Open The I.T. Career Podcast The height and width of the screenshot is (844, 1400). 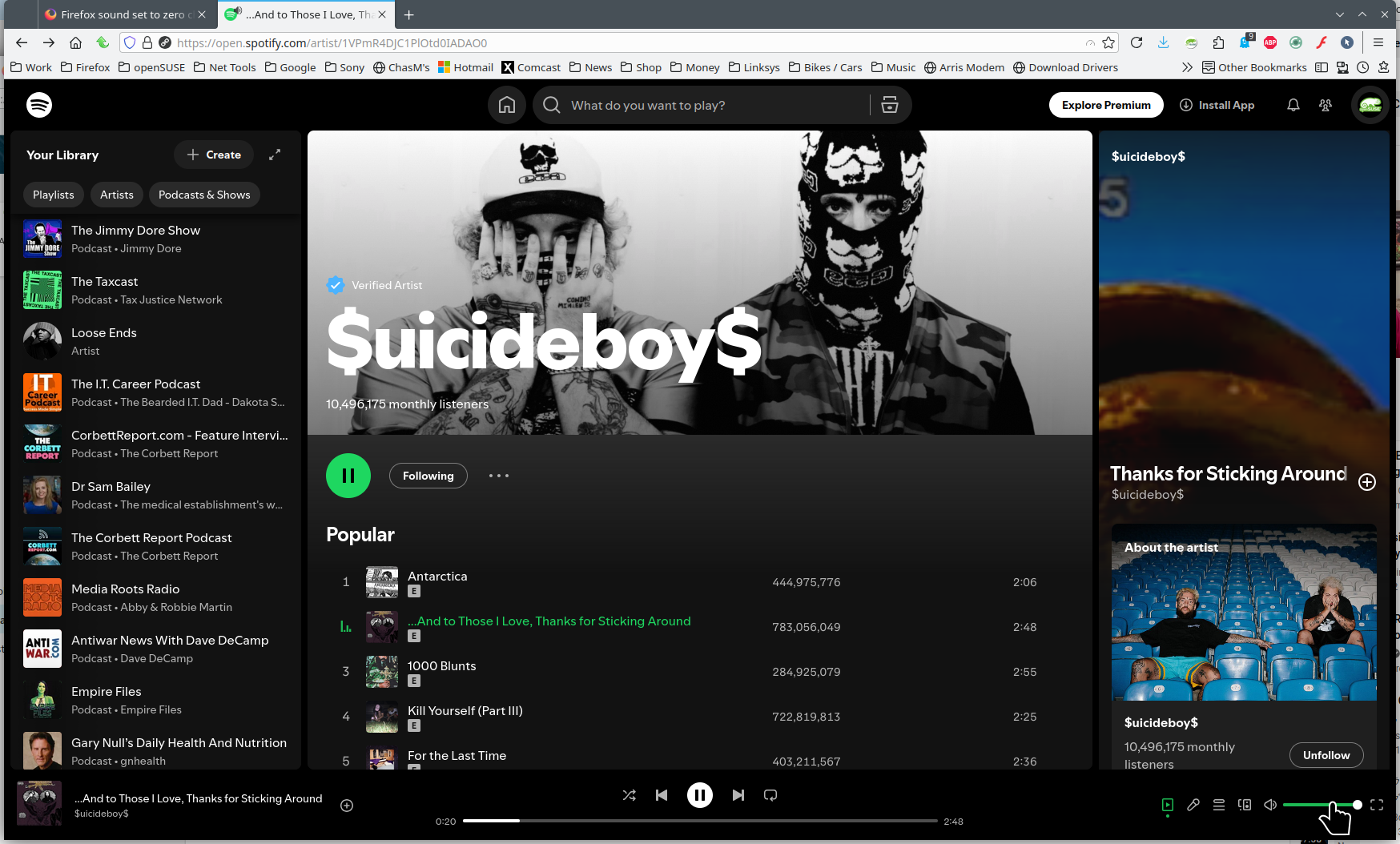tap(156, 392)
